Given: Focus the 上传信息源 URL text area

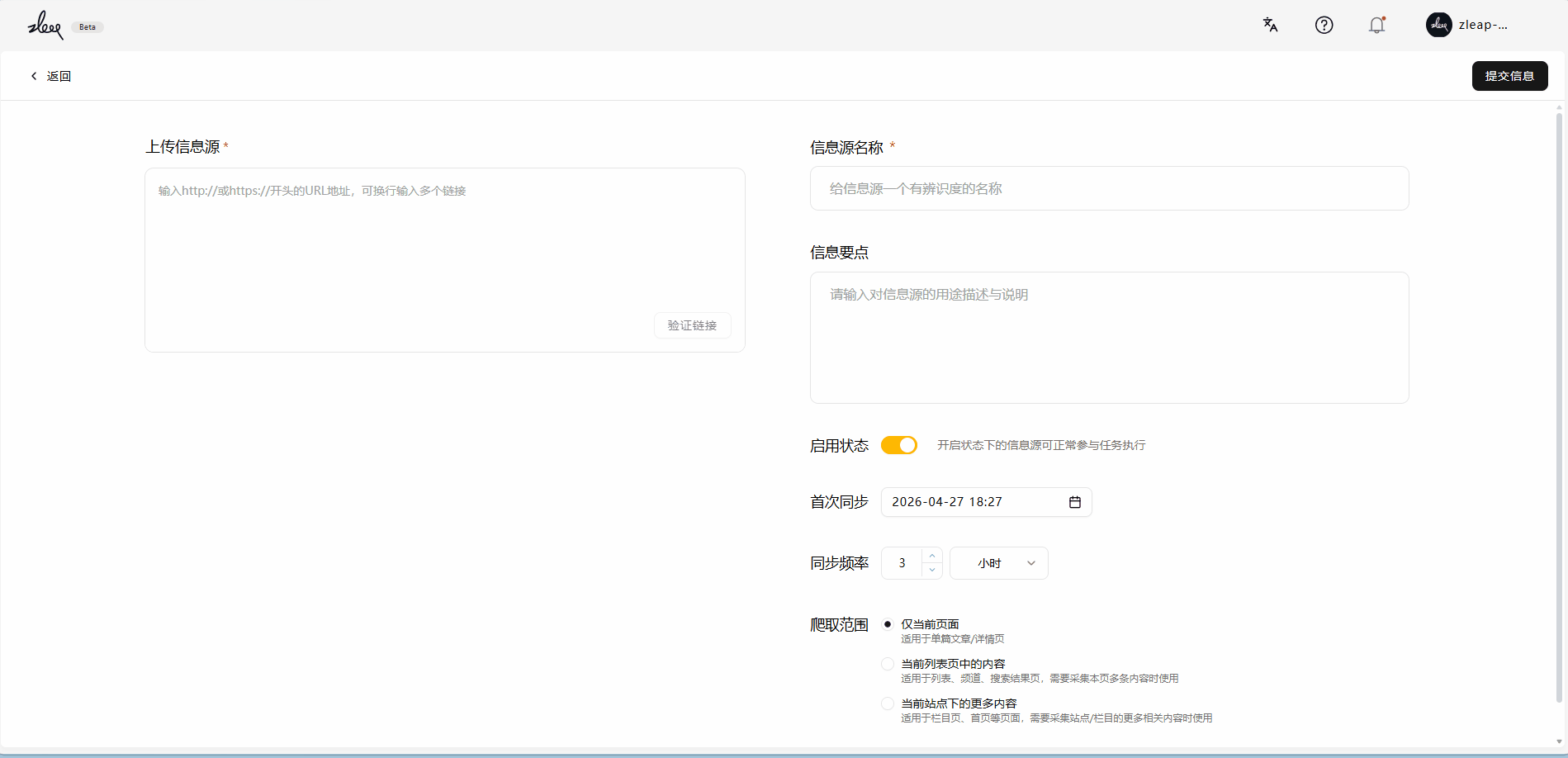Looking at the screenshot, I should (x=444, y=260).
